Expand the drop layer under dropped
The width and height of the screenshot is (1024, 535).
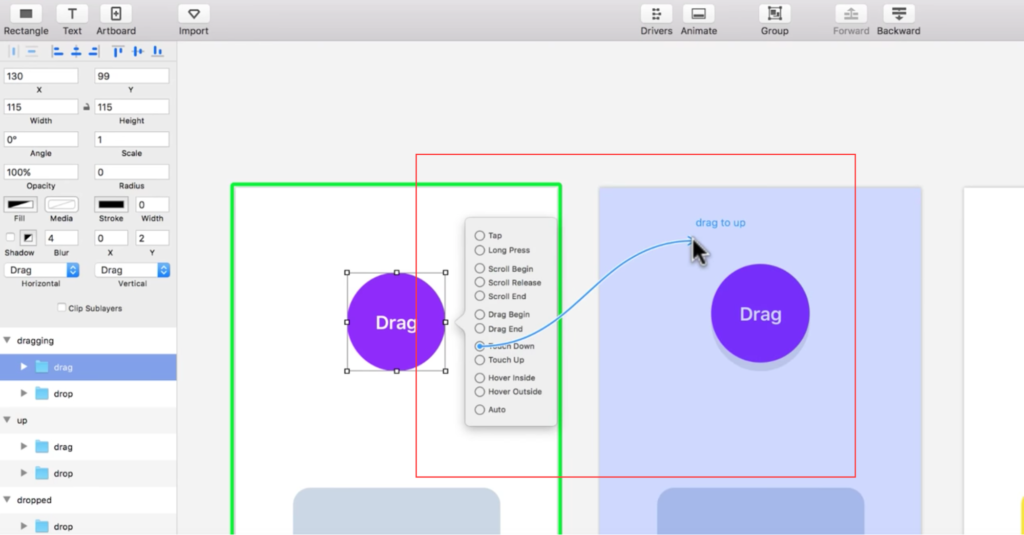coord(24,526)
